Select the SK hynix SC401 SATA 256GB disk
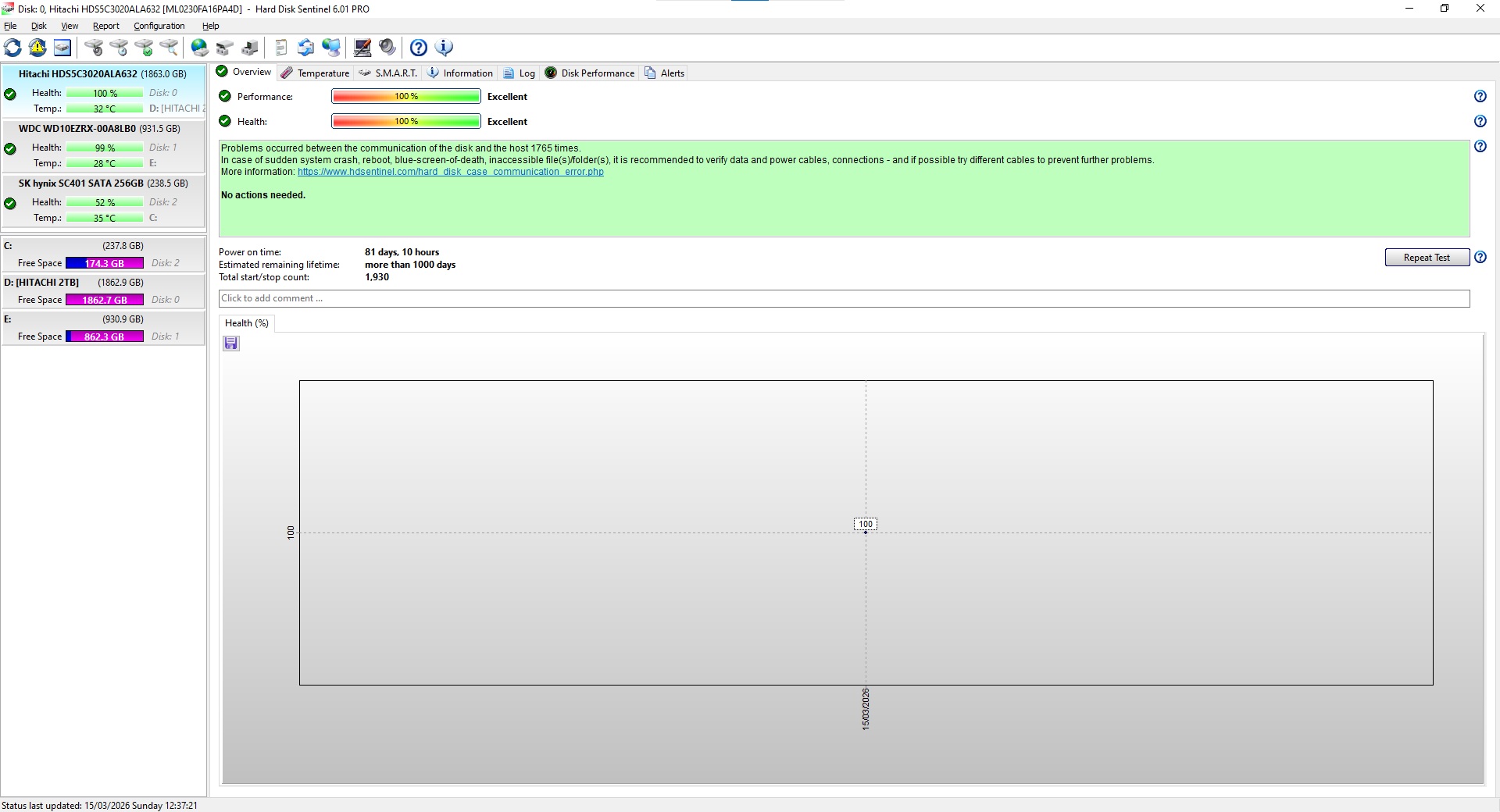 (103, 201)
